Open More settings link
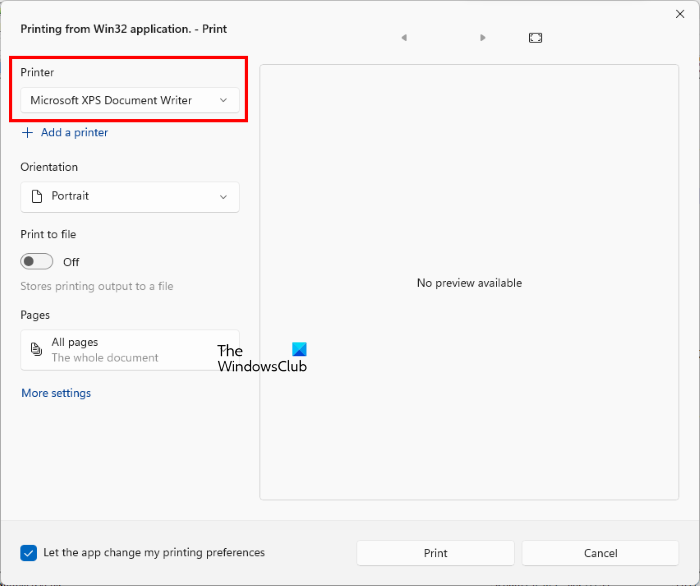The width and height of the screenshot is (700, 586). point(56,393)
